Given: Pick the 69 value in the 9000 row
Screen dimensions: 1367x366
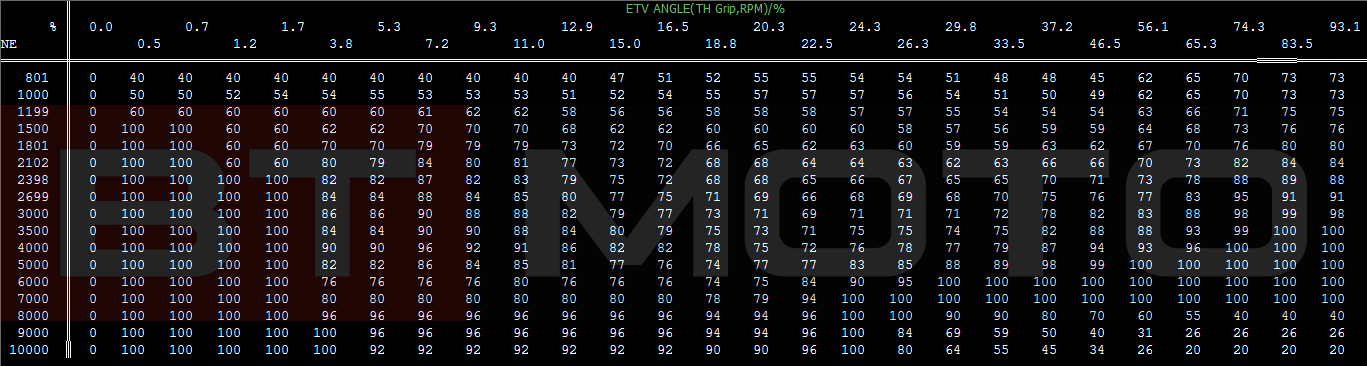Looking at the screenshot, I should coord(953,332).
